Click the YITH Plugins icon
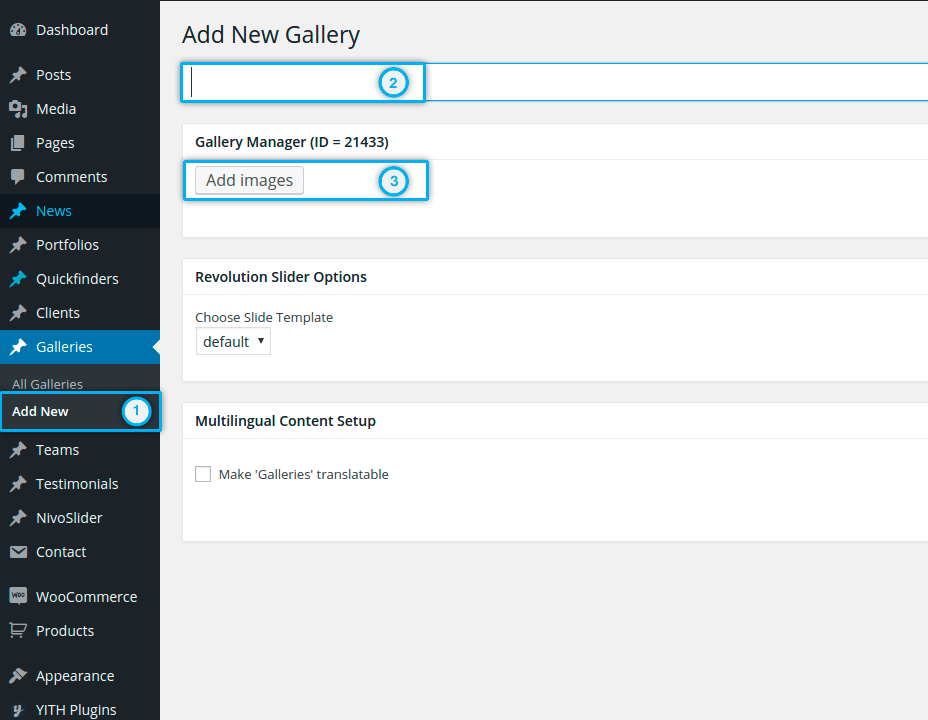This screenshot has width=928, height=720. [x=18, y=710]
